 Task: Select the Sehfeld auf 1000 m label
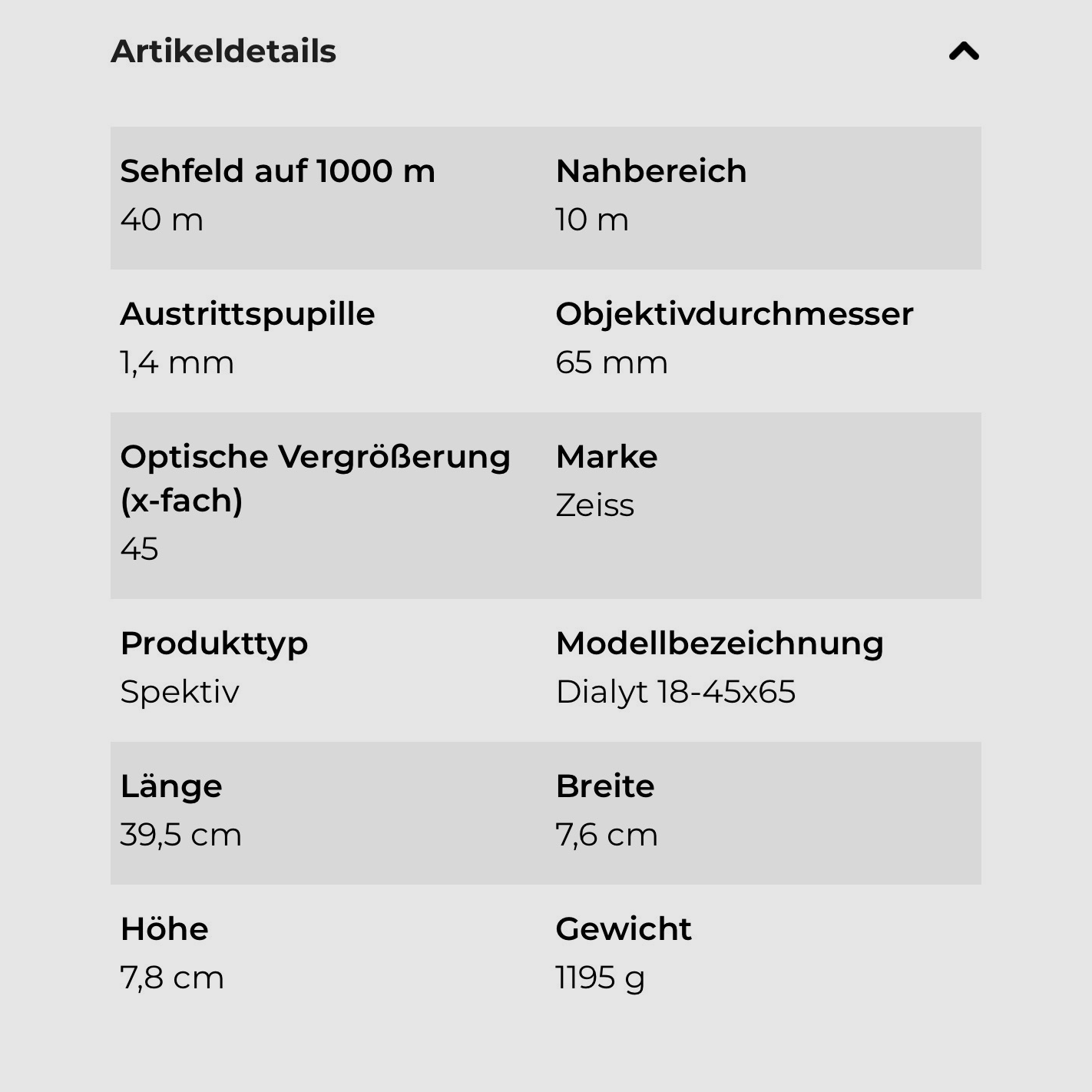[x=277, y=170]
